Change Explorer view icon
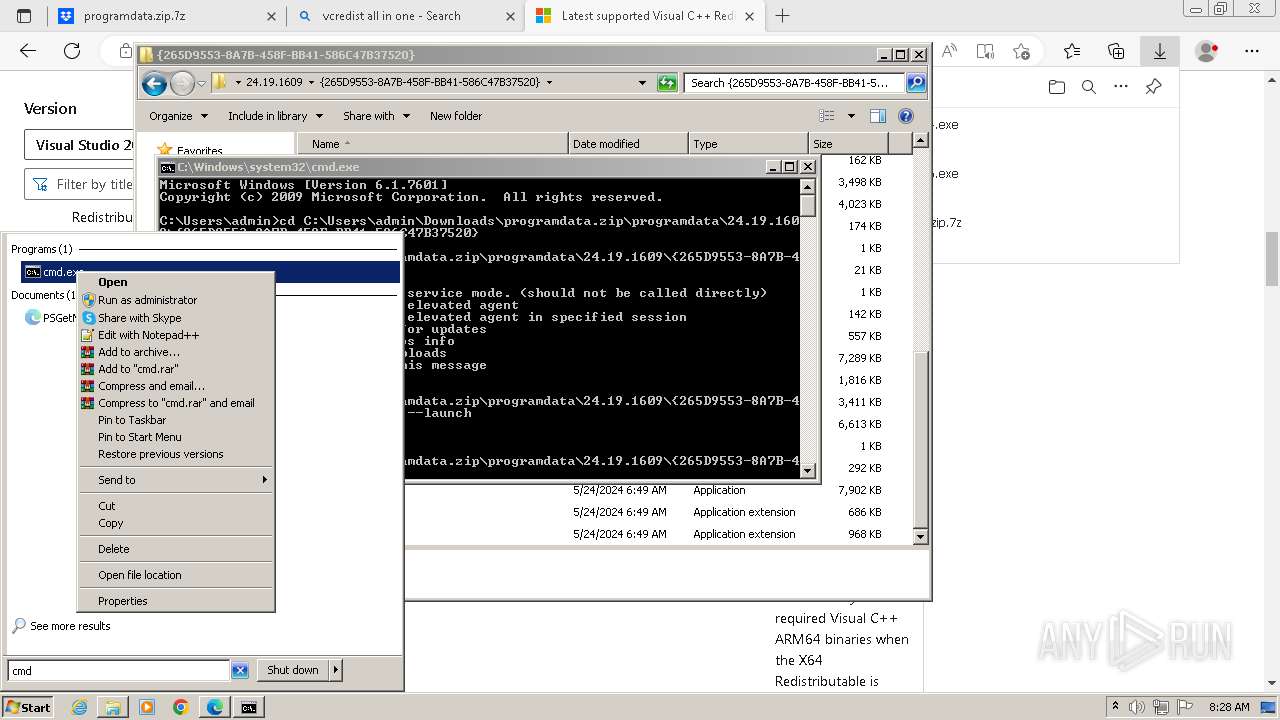The width and height of the screenshot is (1280, 720). (827, 116)
